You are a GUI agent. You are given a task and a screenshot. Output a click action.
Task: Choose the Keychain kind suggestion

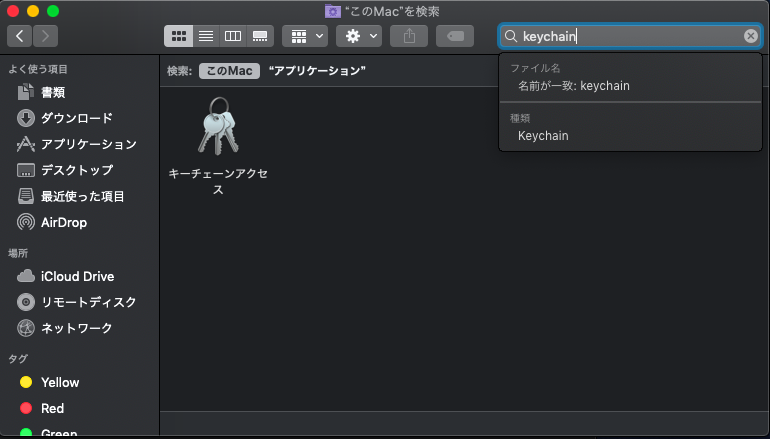pos(543,135)
